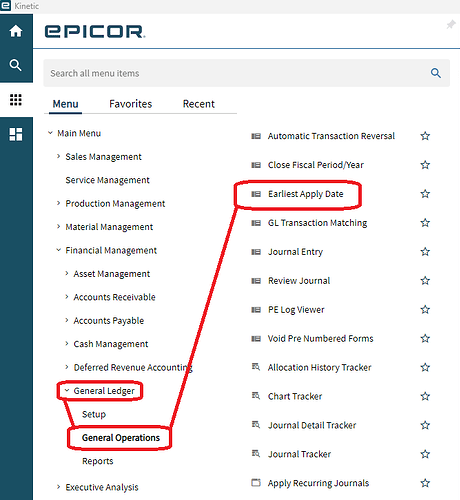
Task: Click tracker icon beside Chart Tracker
Action: 256,396
